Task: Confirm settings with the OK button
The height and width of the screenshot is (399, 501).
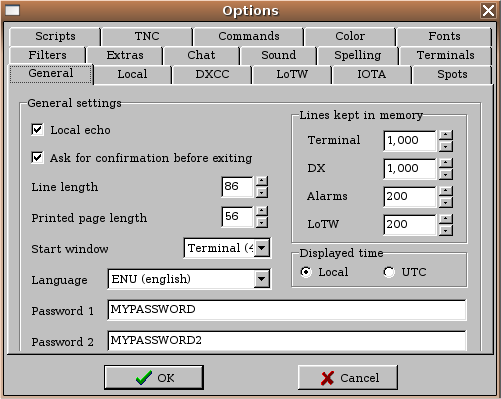Action: 154,377
